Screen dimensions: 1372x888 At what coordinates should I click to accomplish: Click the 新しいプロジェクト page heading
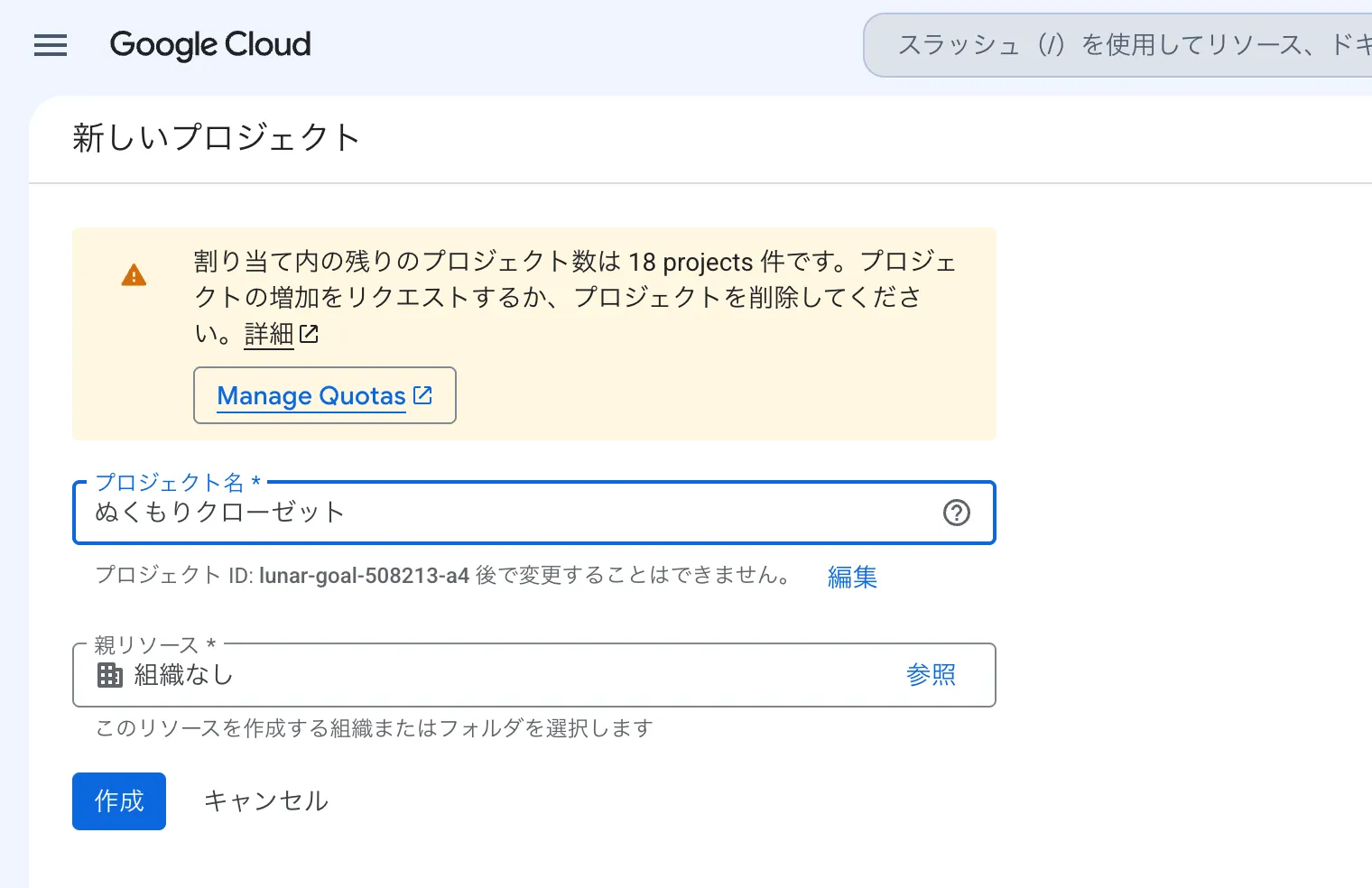pyautogui.click(x=217, y=138)
